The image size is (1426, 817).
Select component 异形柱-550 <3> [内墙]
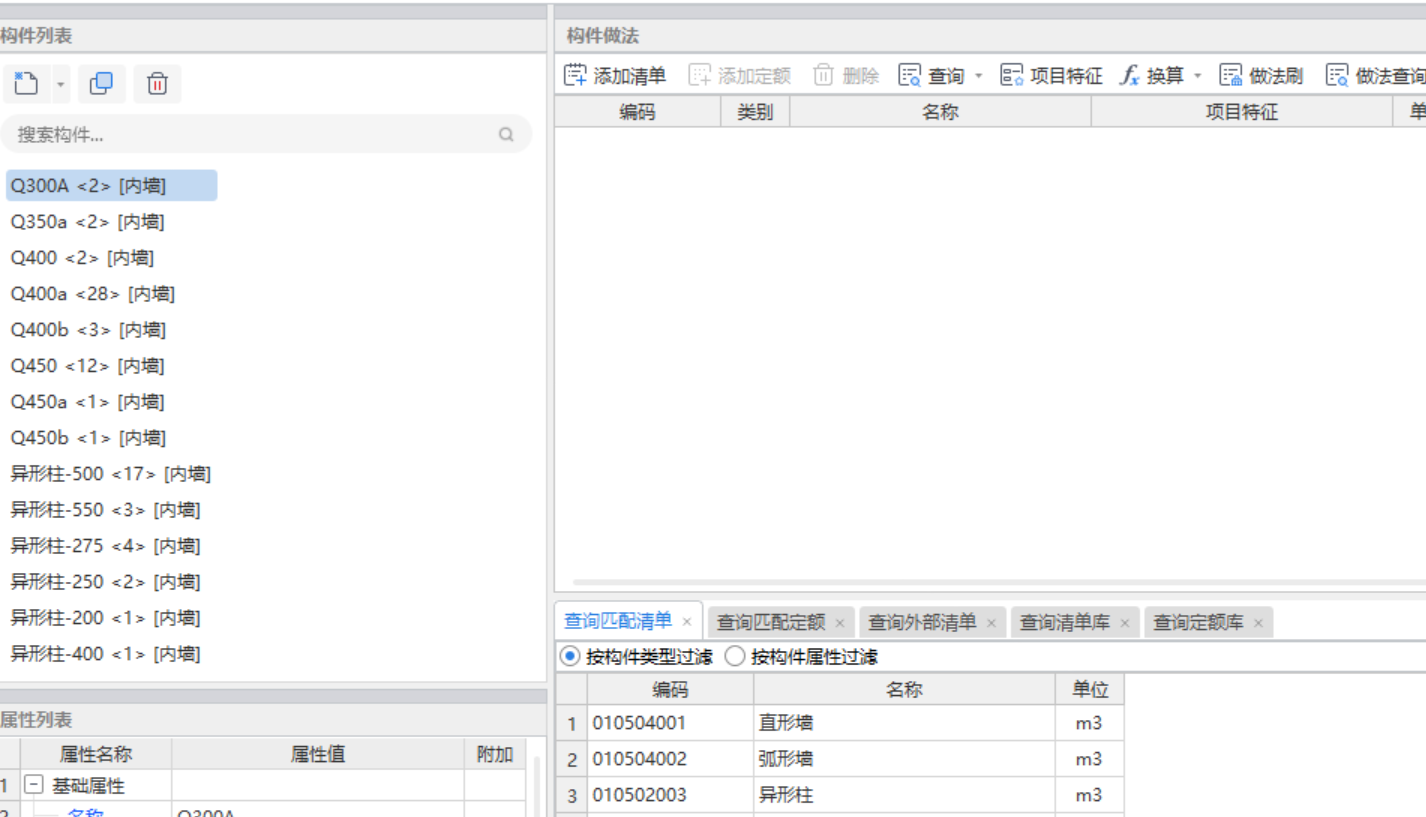tap(105, 510)
